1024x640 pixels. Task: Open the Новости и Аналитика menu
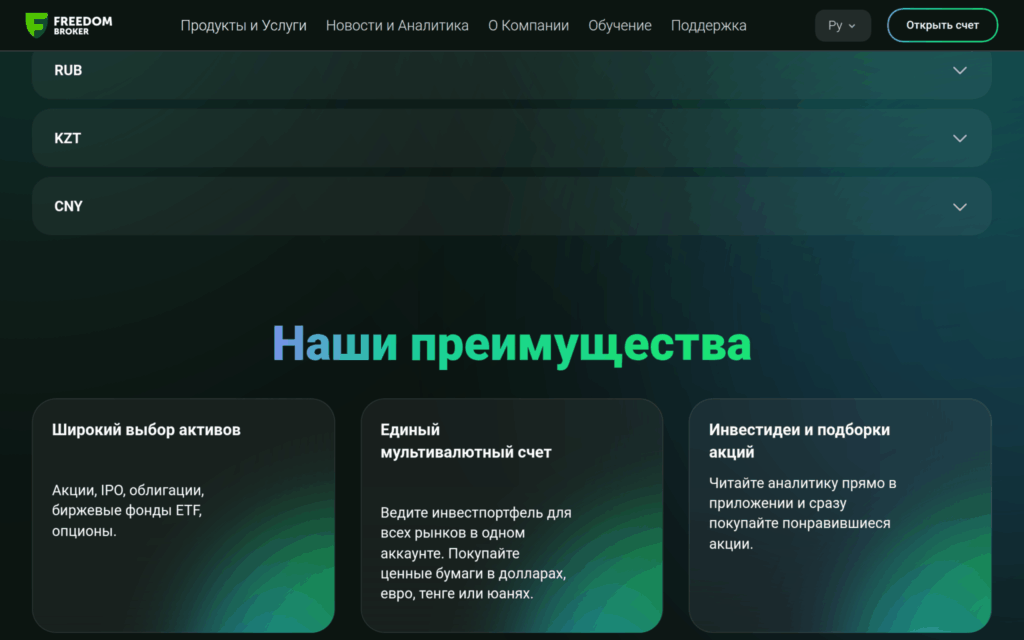(x=397, y=25)
